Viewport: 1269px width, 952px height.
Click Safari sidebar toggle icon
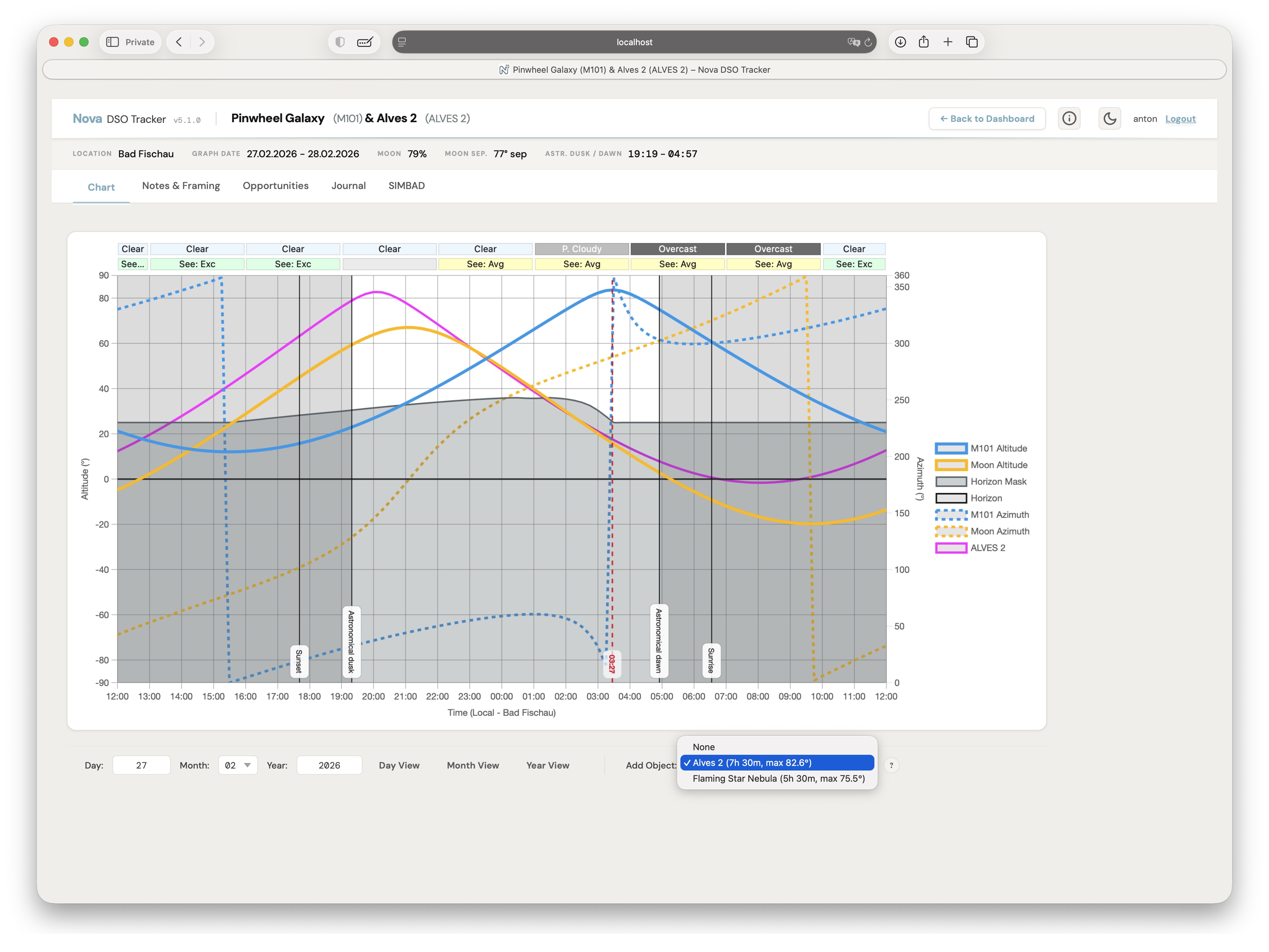113,42
